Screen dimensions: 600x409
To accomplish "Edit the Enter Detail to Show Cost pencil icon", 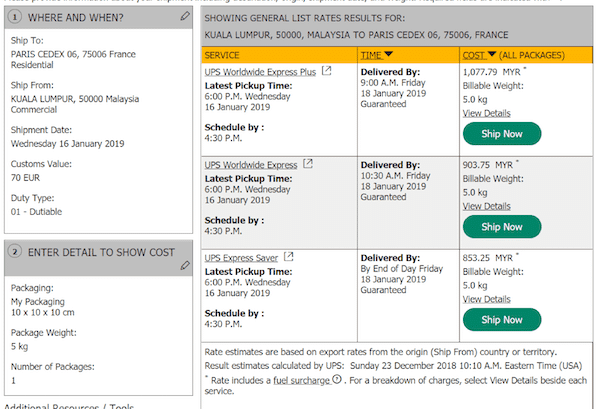I will [x=185, y=265].
